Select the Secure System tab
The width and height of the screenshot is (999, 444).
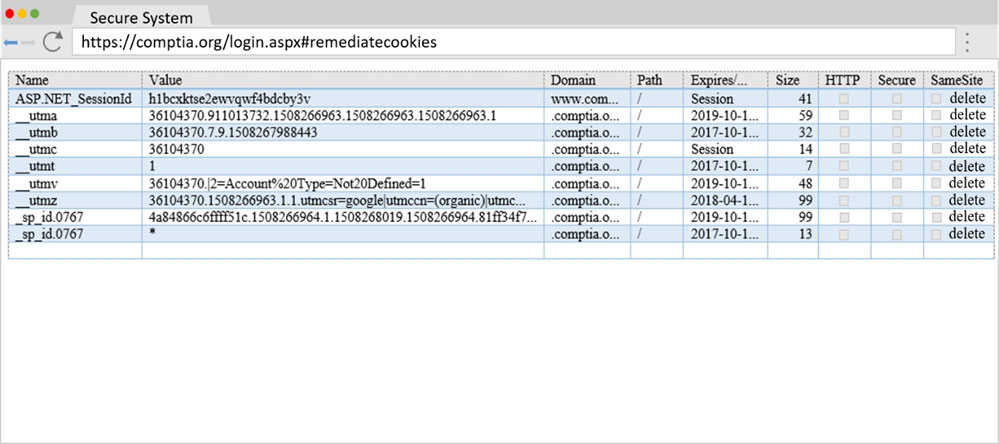tap(141, 17)
